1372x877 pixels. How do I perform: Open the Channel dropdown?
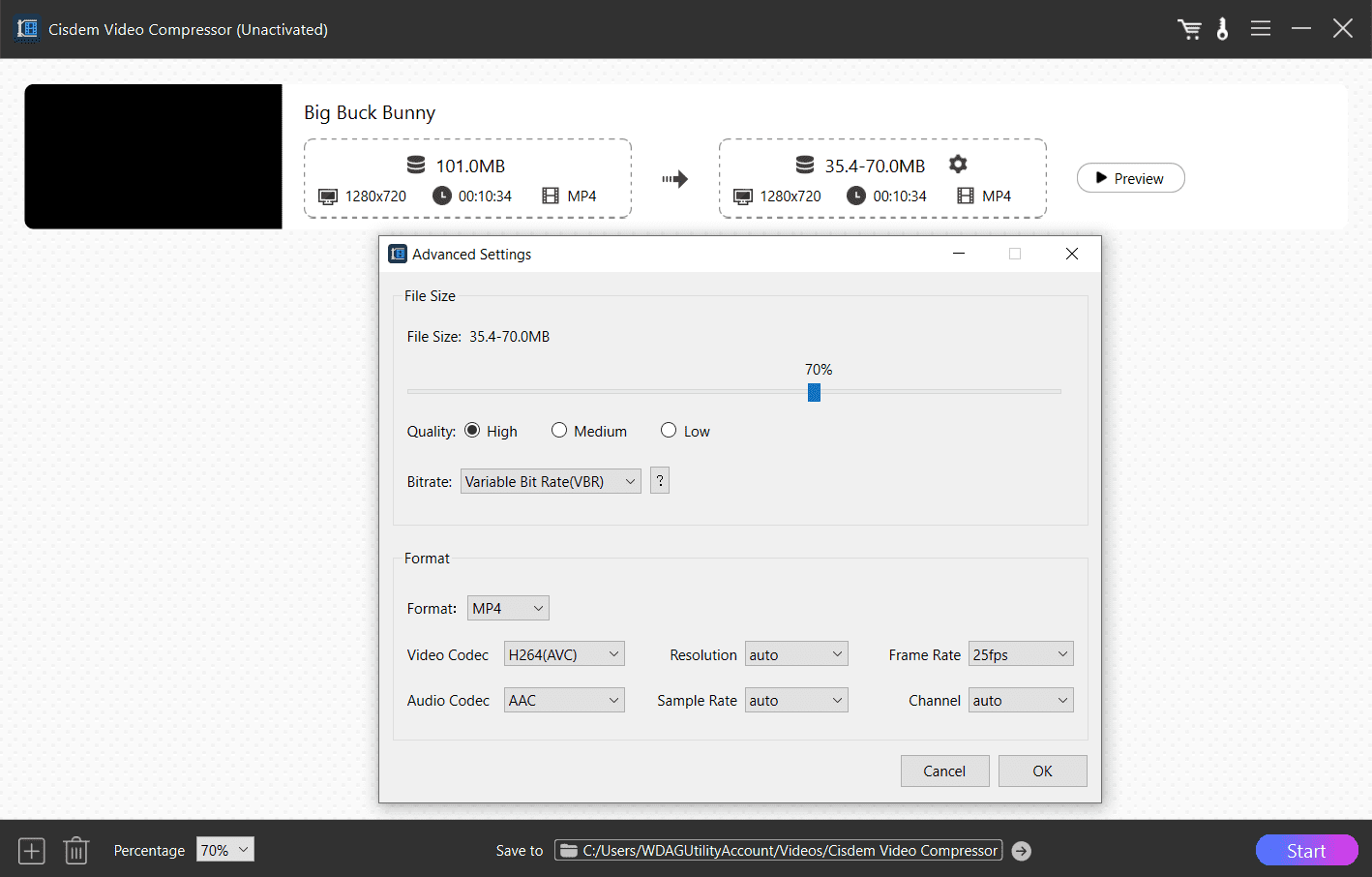pos(1021,700)
